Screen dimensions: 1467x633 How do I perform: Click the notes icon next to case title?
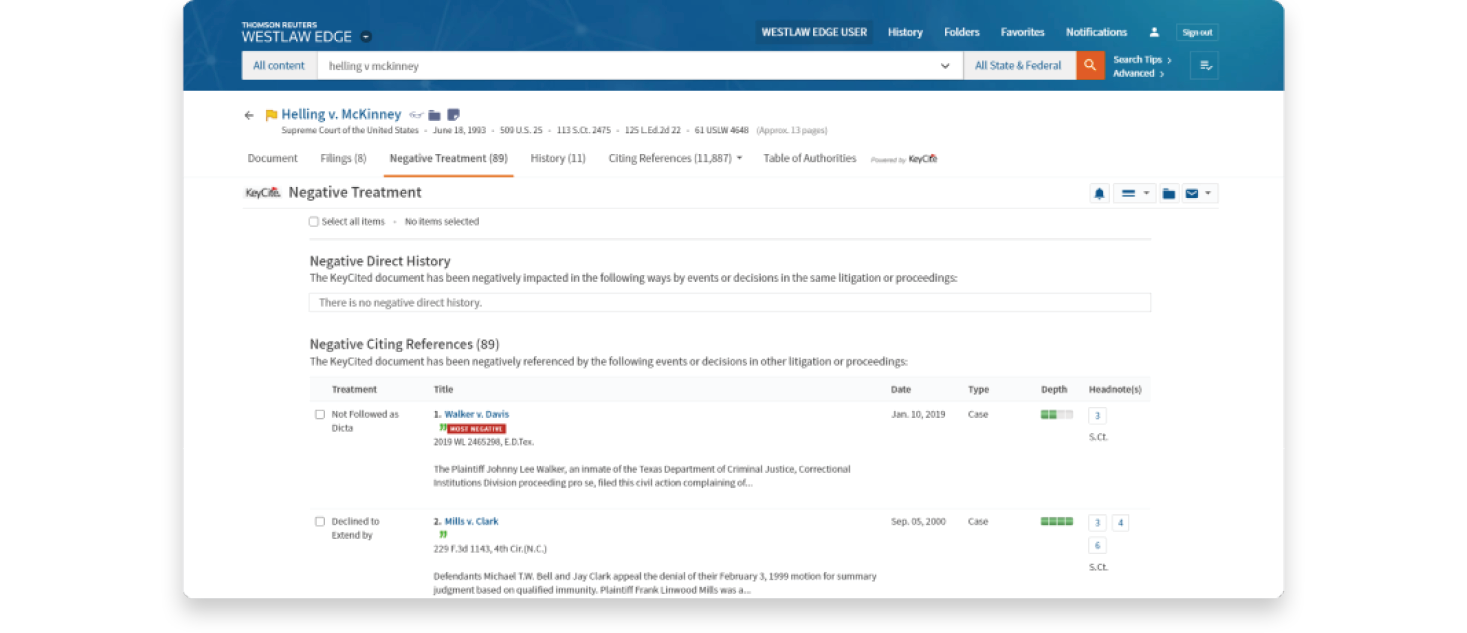pos(453,115)
